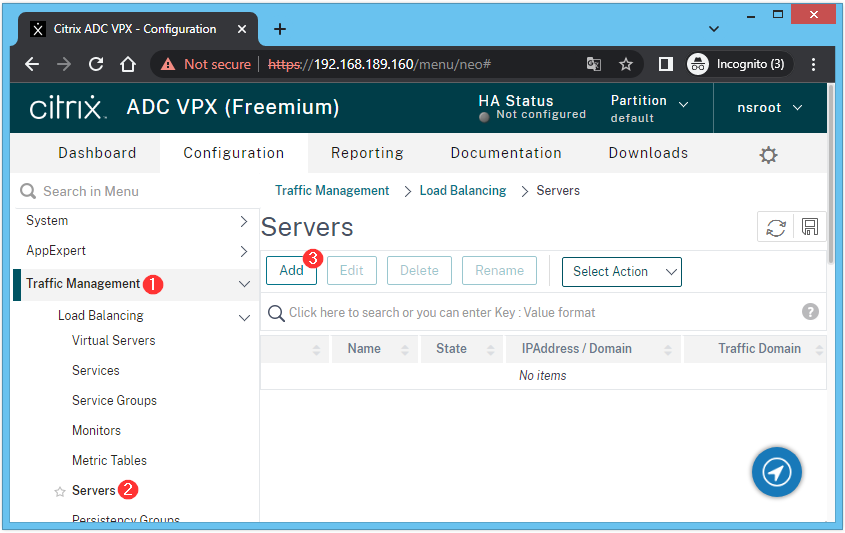
Task: Select the AppExpert menu item
Action: (x=56, y=251)
